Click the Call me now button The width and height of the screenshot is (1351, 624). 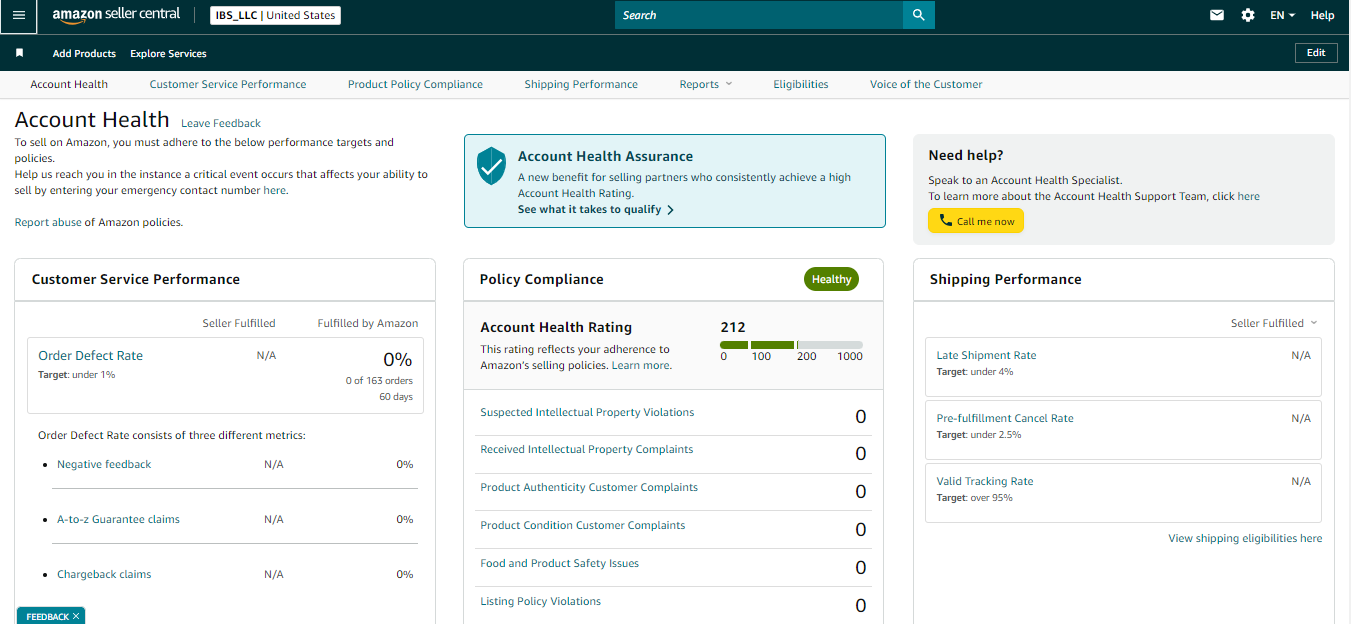click(x=976, y=221)
